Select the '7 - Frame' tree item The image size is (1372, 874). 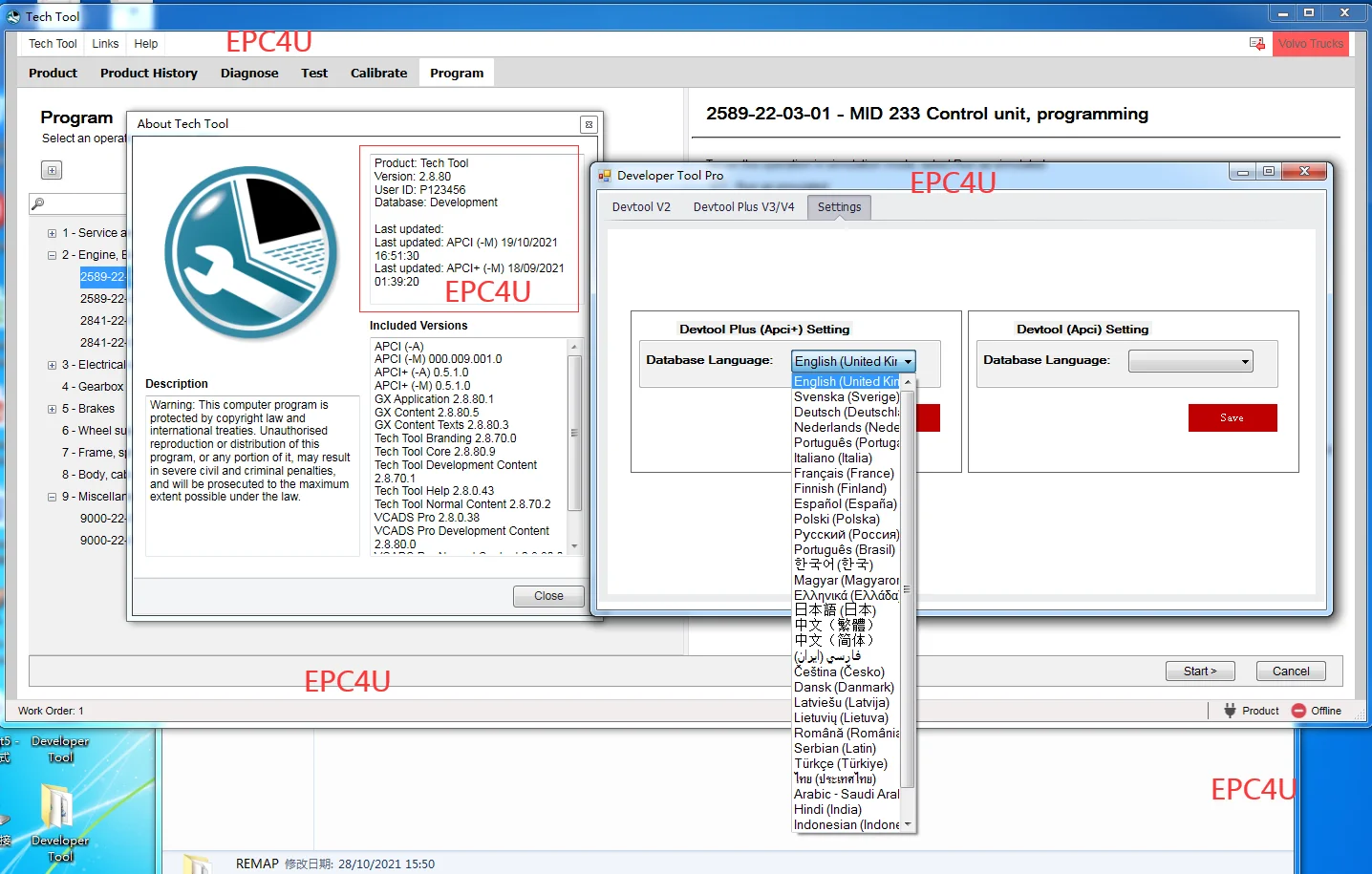(94, 453)
